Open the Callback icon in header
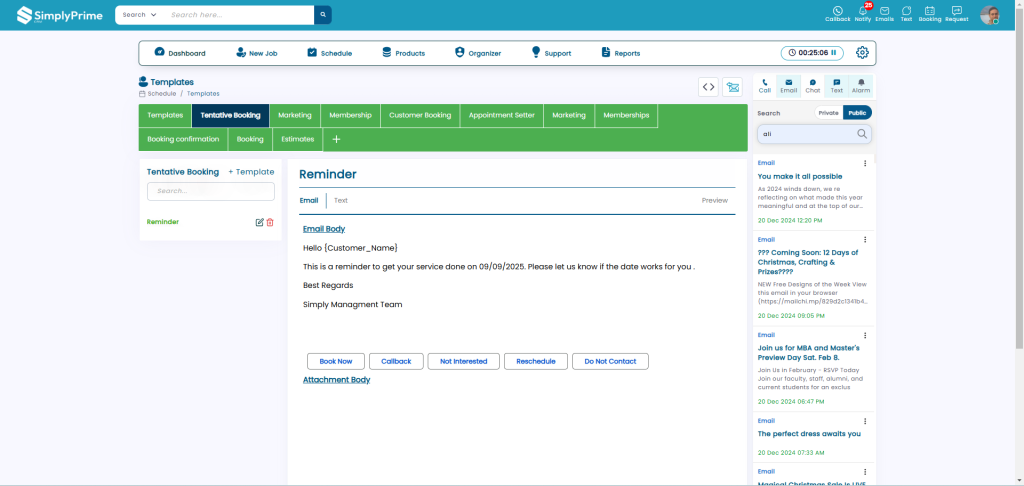The height and width of the screenshot is (486, 1024). [837, 14]
